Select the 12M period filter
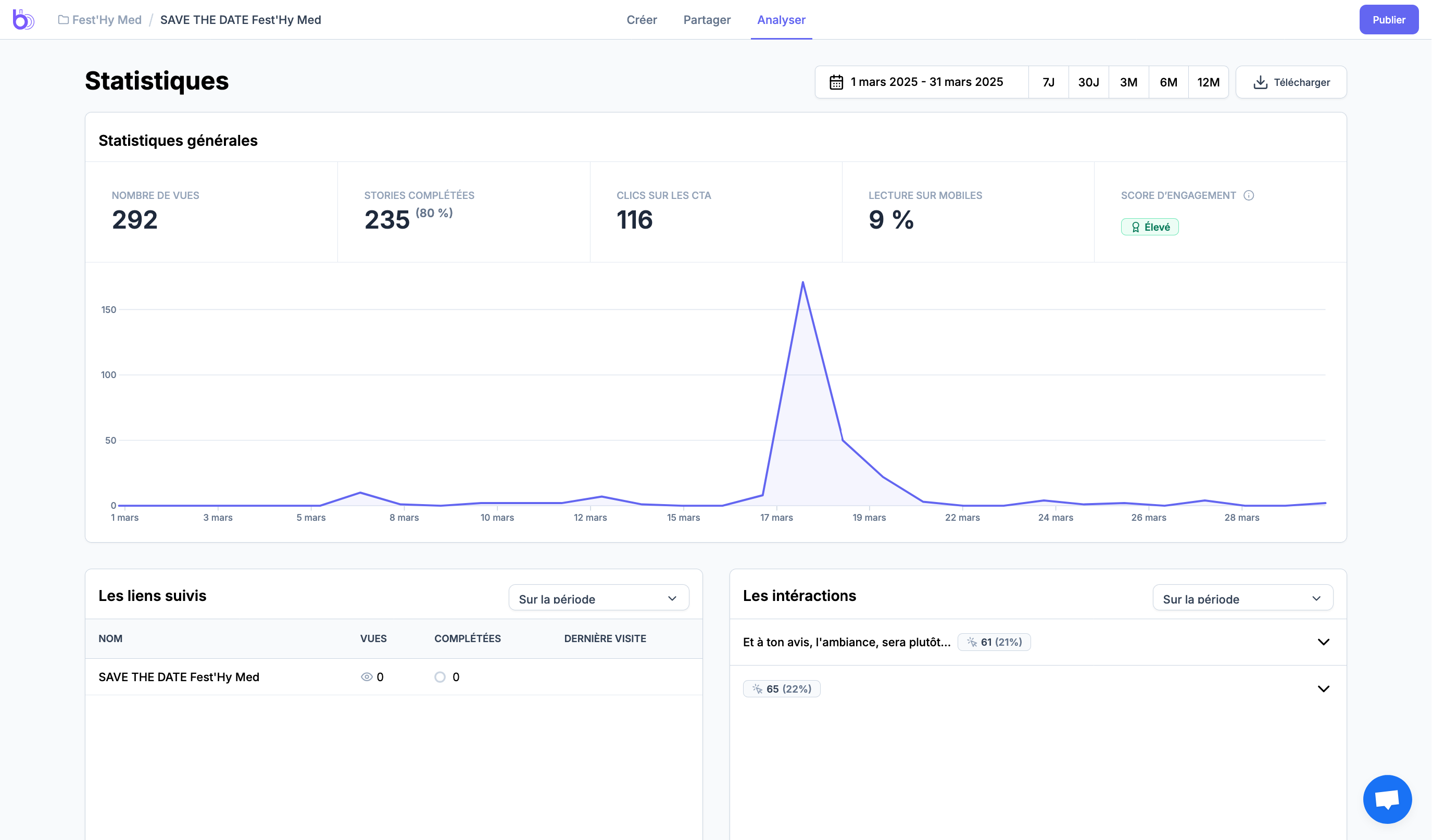 1208,82
